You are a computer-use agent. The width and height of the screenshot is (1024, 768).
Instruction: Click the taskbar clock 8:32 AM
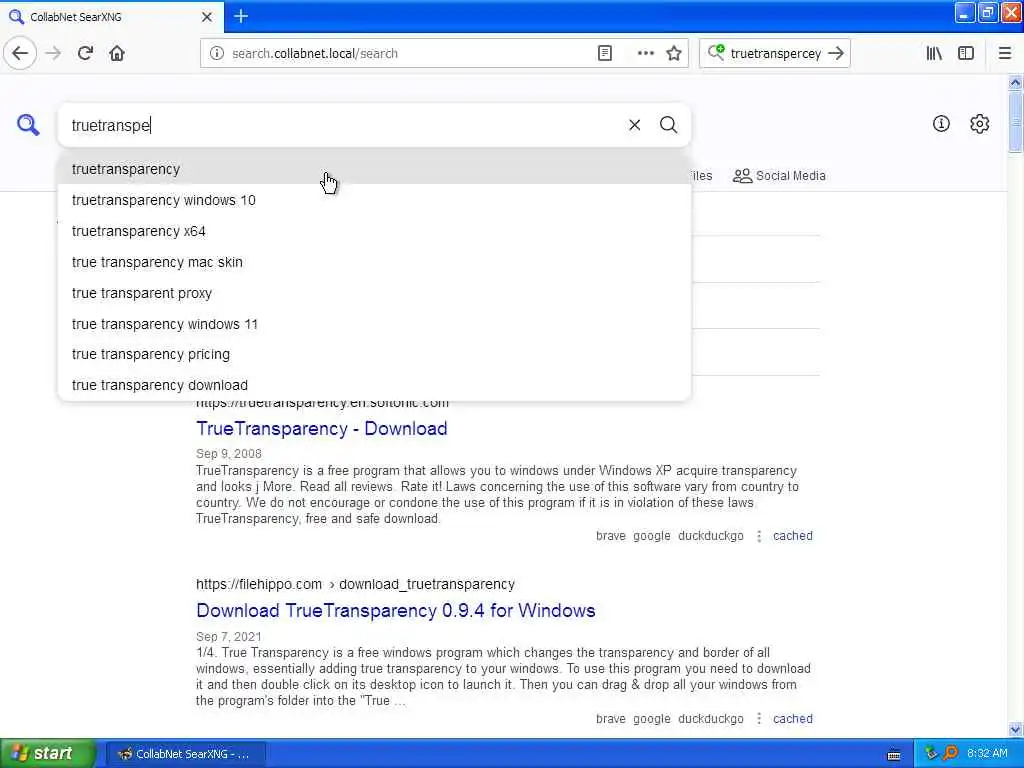coord(987,753)
